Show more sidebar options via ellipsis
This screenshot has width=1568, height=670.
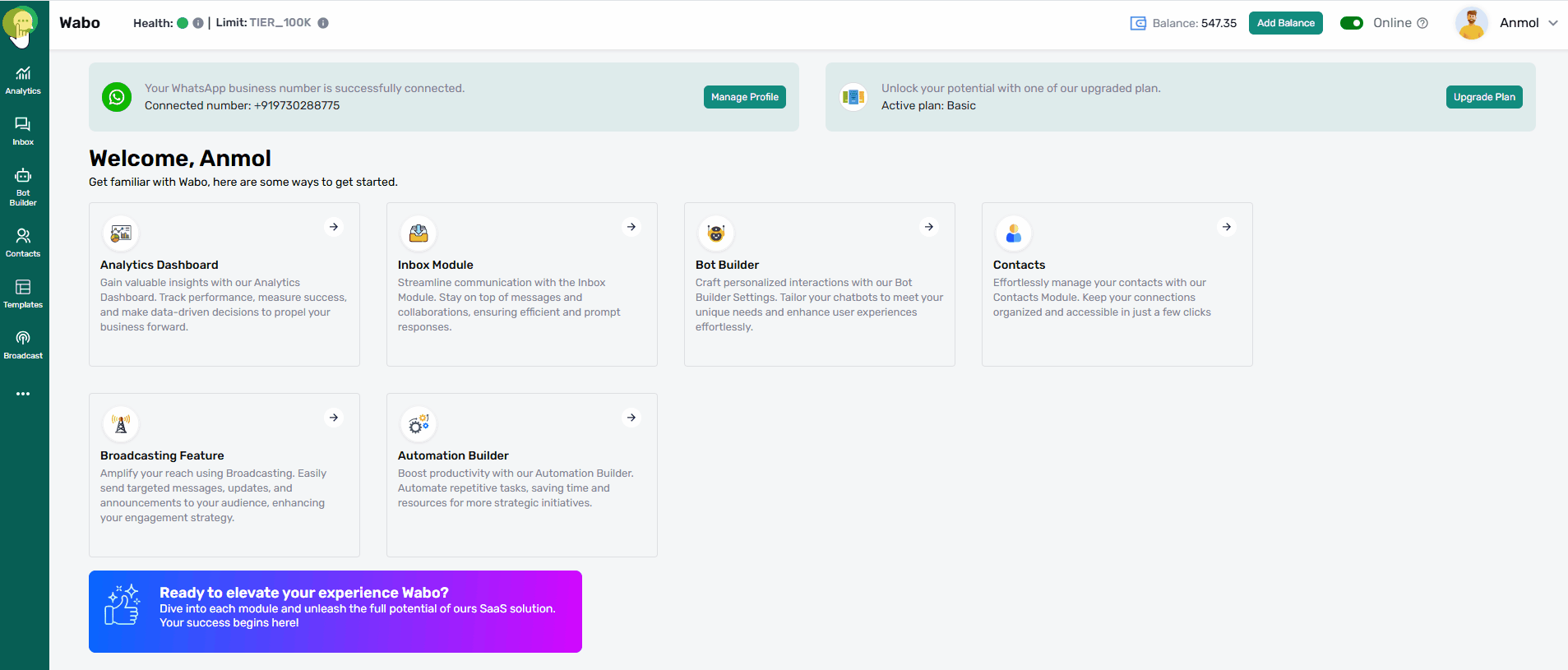[x=23, y=394]
